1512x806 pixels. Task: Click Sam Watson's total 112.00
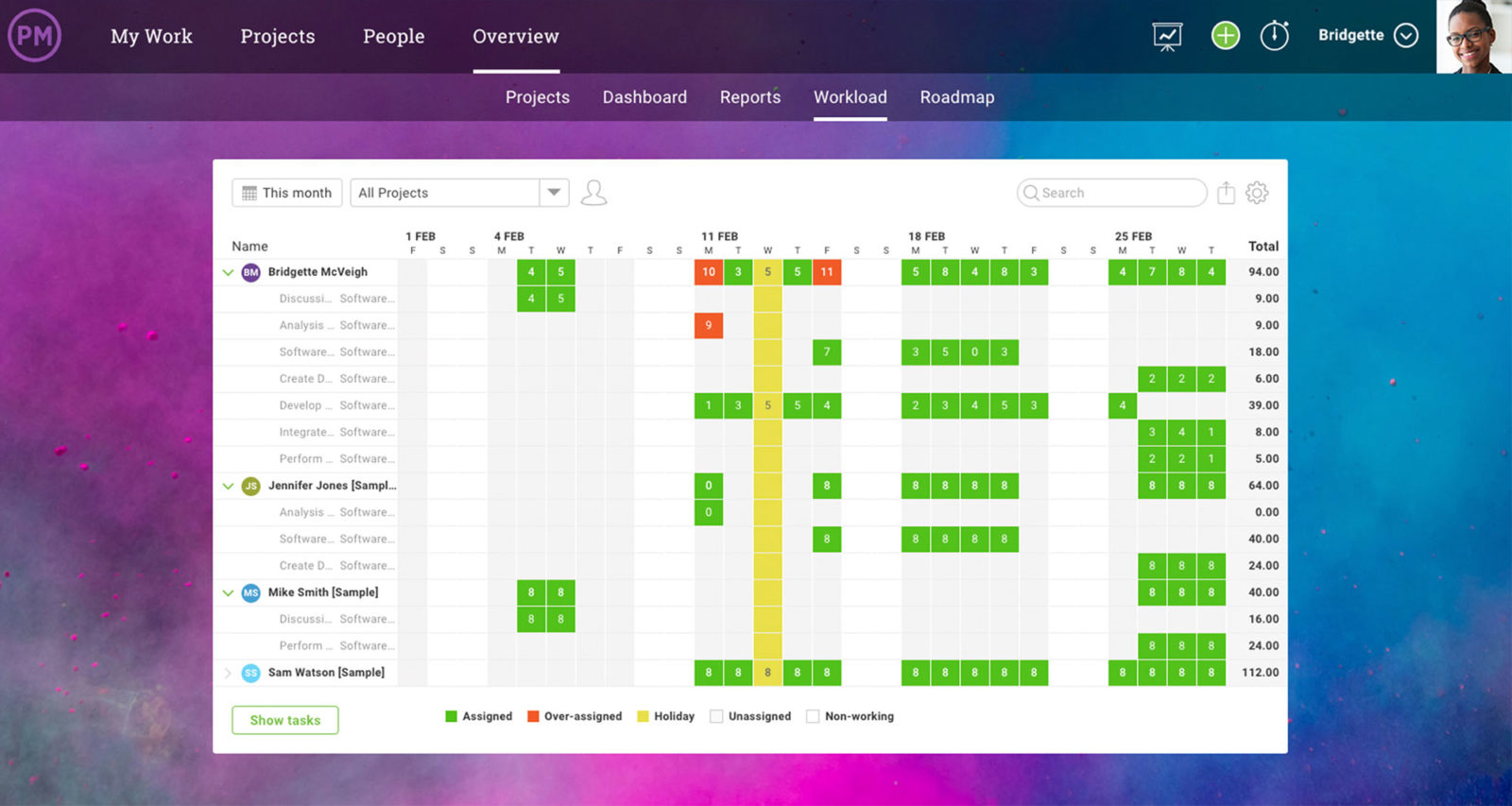(1261, 673)
